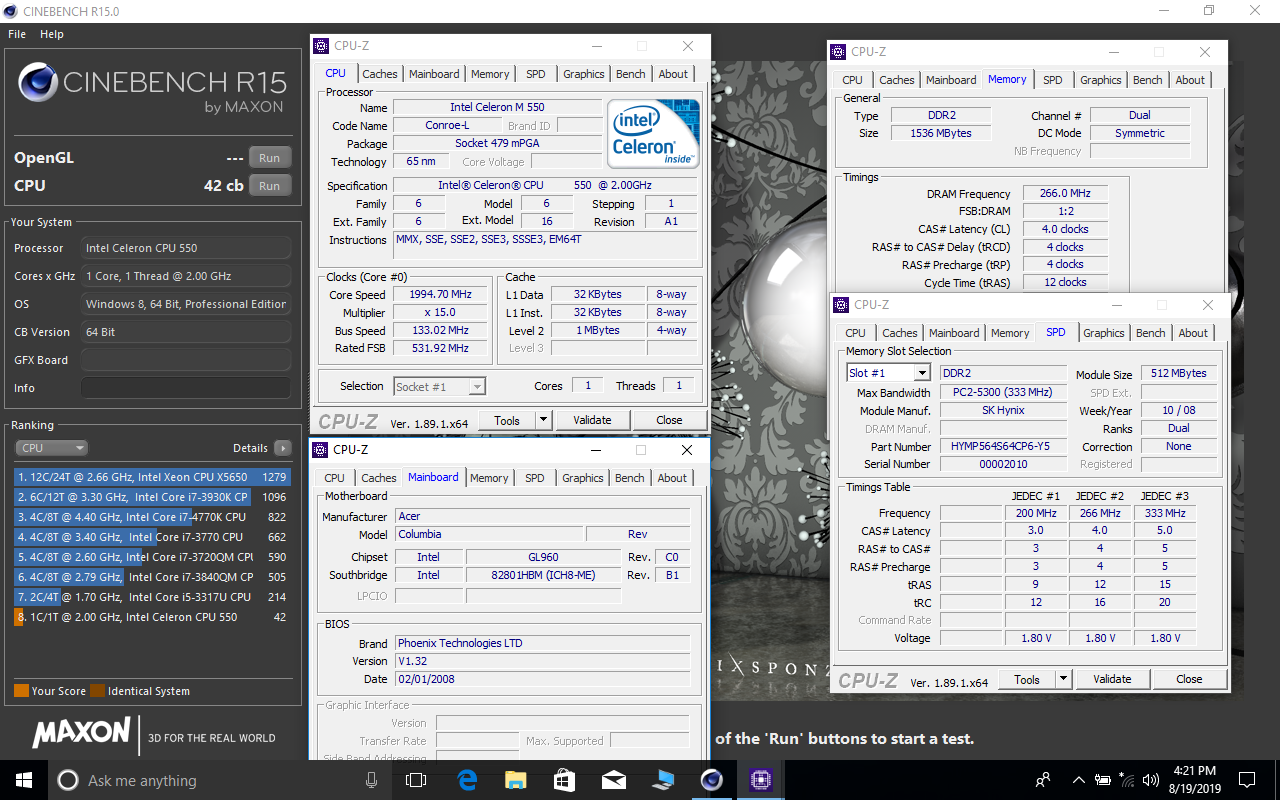Expand ranking Details arrow button

(283, 448)
